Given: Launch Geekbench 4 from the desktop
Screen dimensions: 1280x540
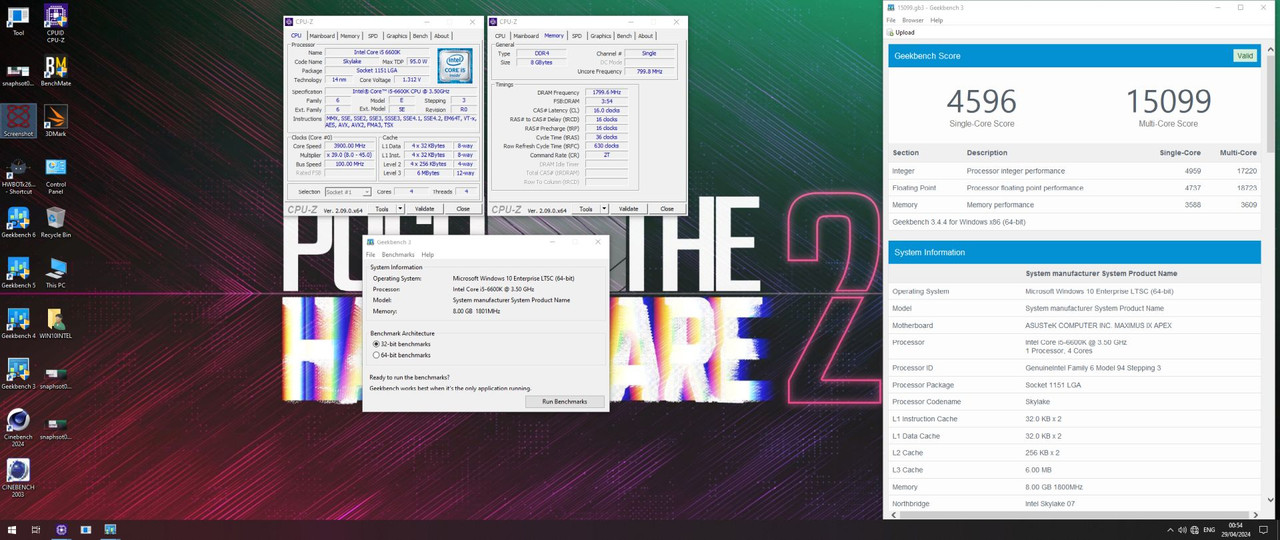Looking at the screenshot, I should point(18,324).
